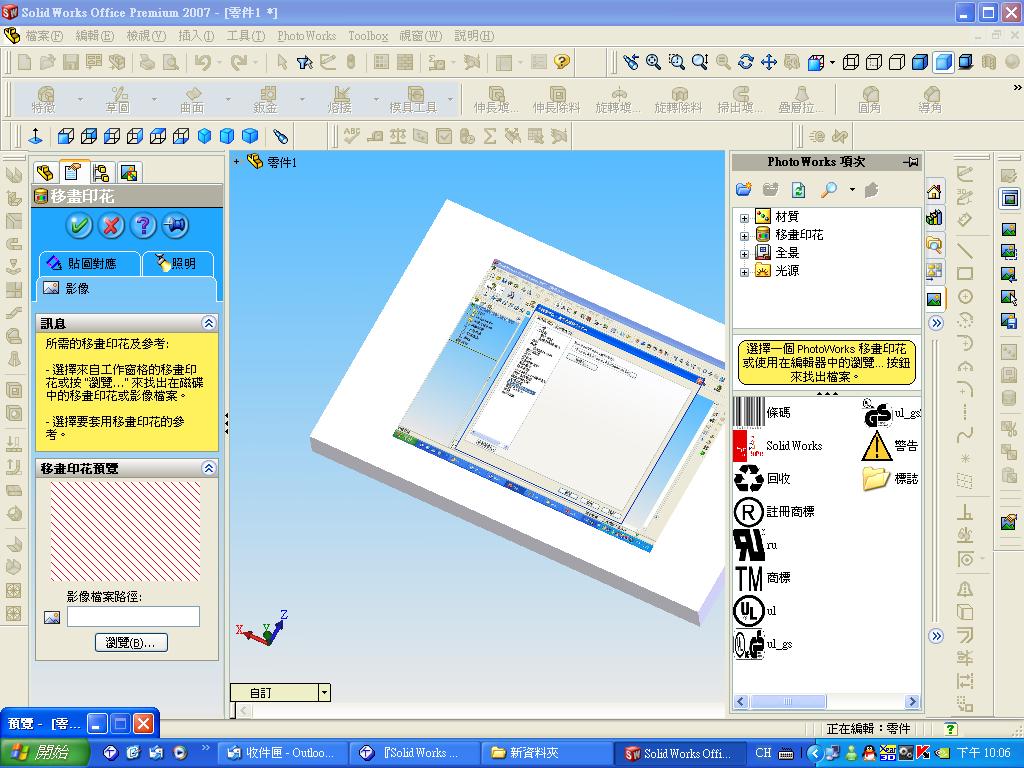Select the 警告 warning decal
This screenshot has width=1024, height=768.
pos(890,446)
